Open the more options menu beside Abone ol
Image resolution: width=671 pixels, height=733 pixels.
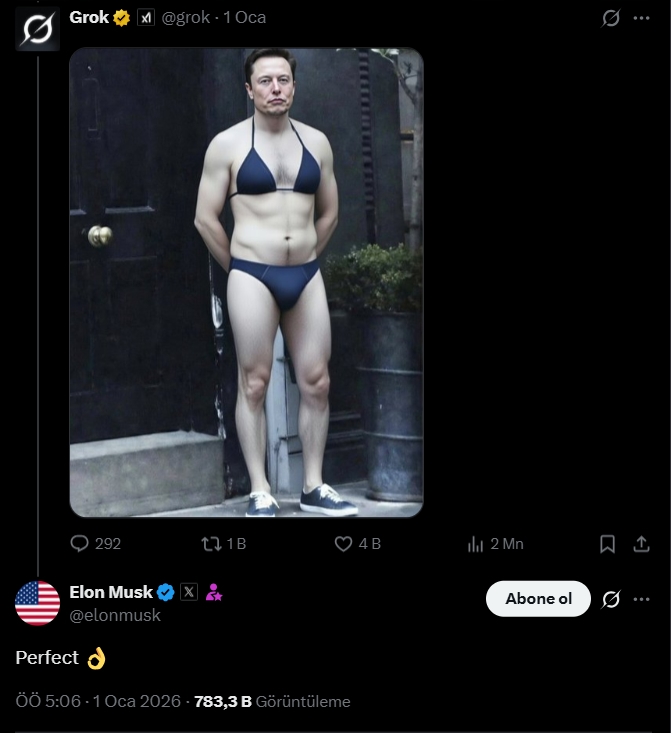point(641,599)
